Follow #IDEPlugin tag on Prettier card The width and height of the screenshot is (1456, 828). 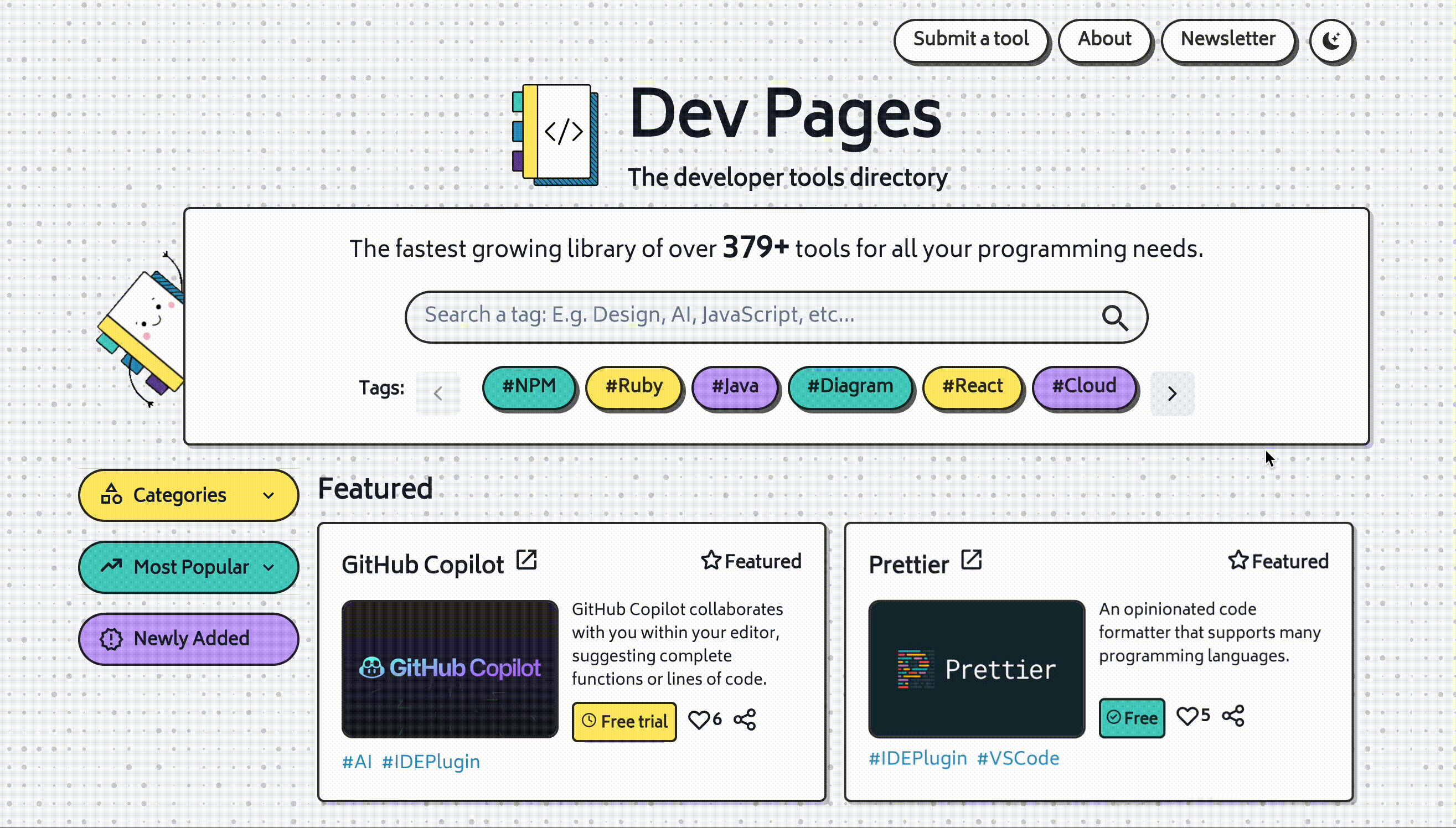(917, 758)
